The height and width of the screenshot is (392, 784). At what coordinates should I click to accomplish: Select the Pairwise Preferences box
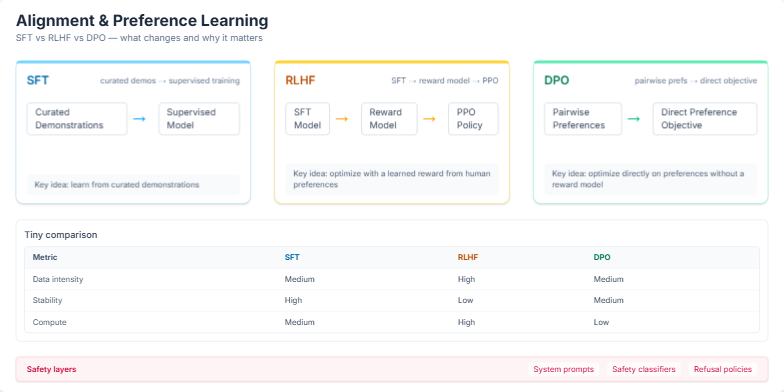point(583,119)
